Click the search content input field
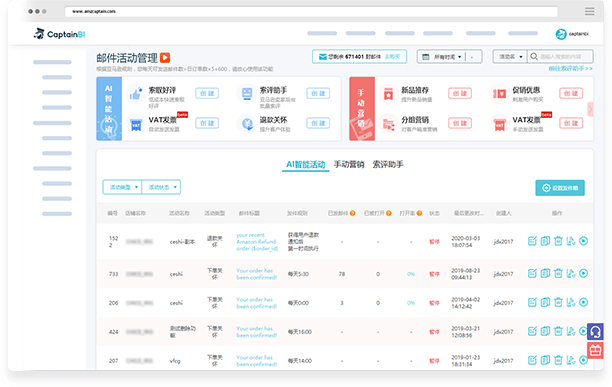Image resolution: width=612 pixels, height=387 pixels. (560, 57)
